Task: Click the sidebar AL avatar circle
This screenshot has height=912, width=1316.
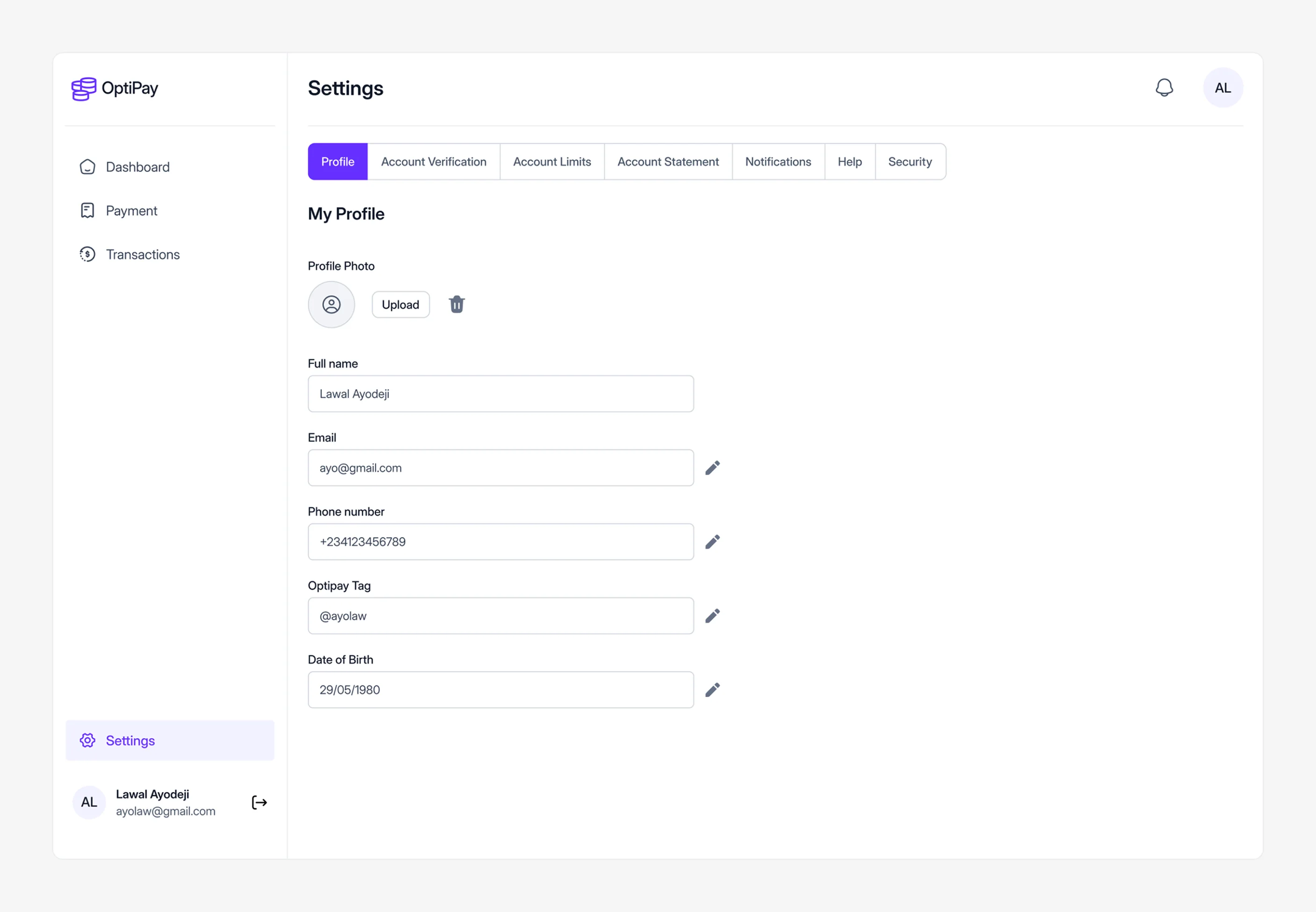Action: pyautogui.click(x=89, y=802)
